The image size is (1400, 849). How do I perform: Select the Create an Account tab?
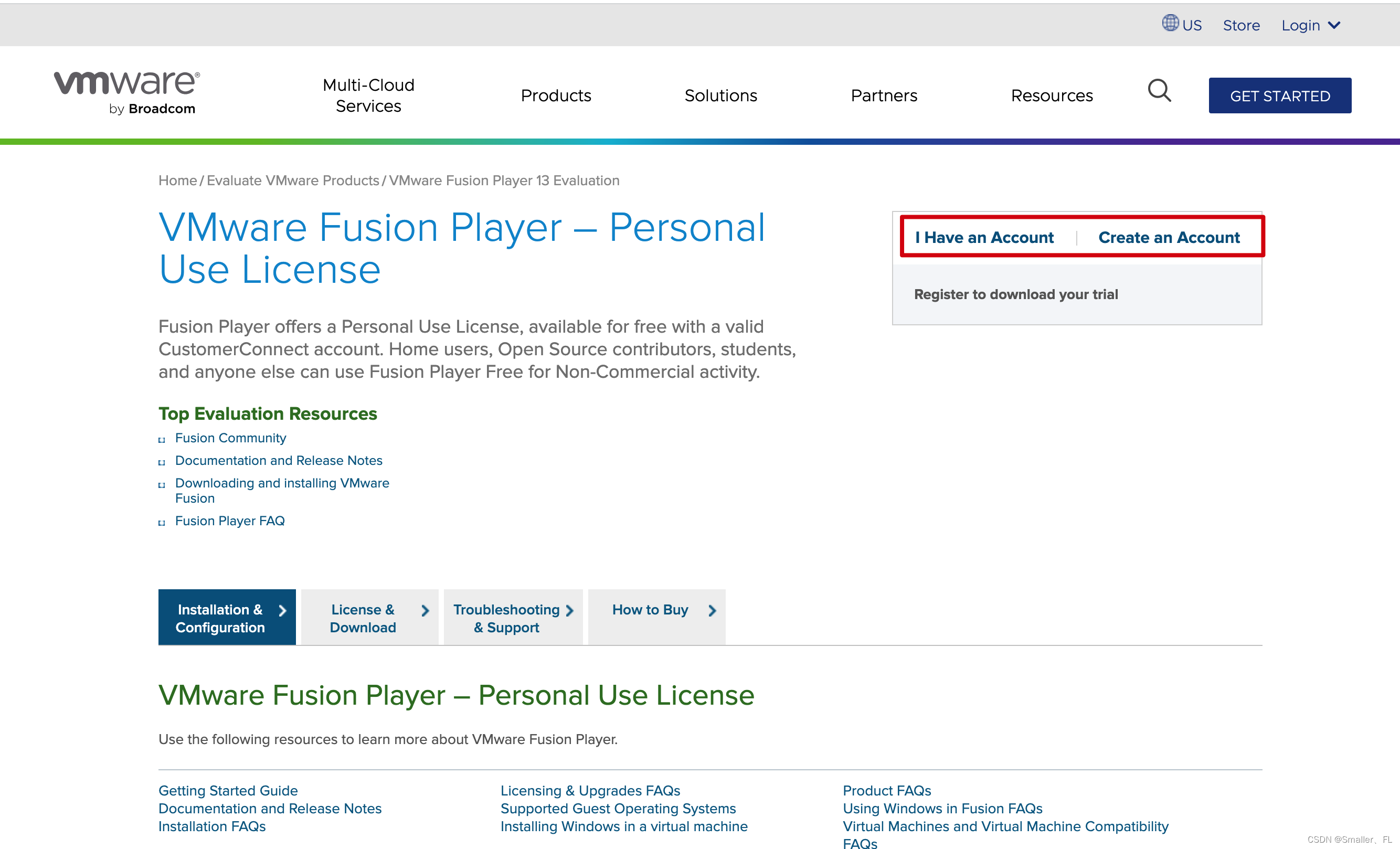pos(1168,238)
